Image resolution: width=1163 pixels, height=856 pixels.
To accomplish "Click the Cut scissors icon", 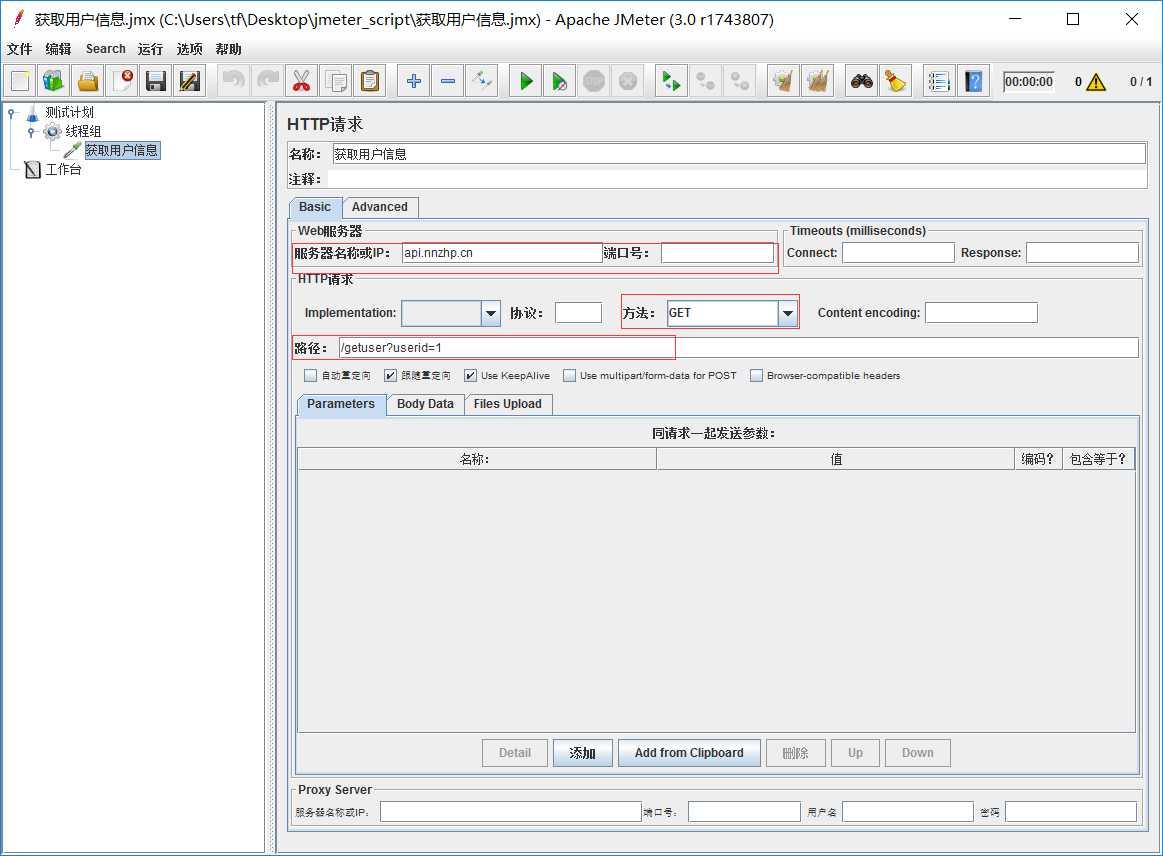I will pyautogui.click(x=301, y=81).
